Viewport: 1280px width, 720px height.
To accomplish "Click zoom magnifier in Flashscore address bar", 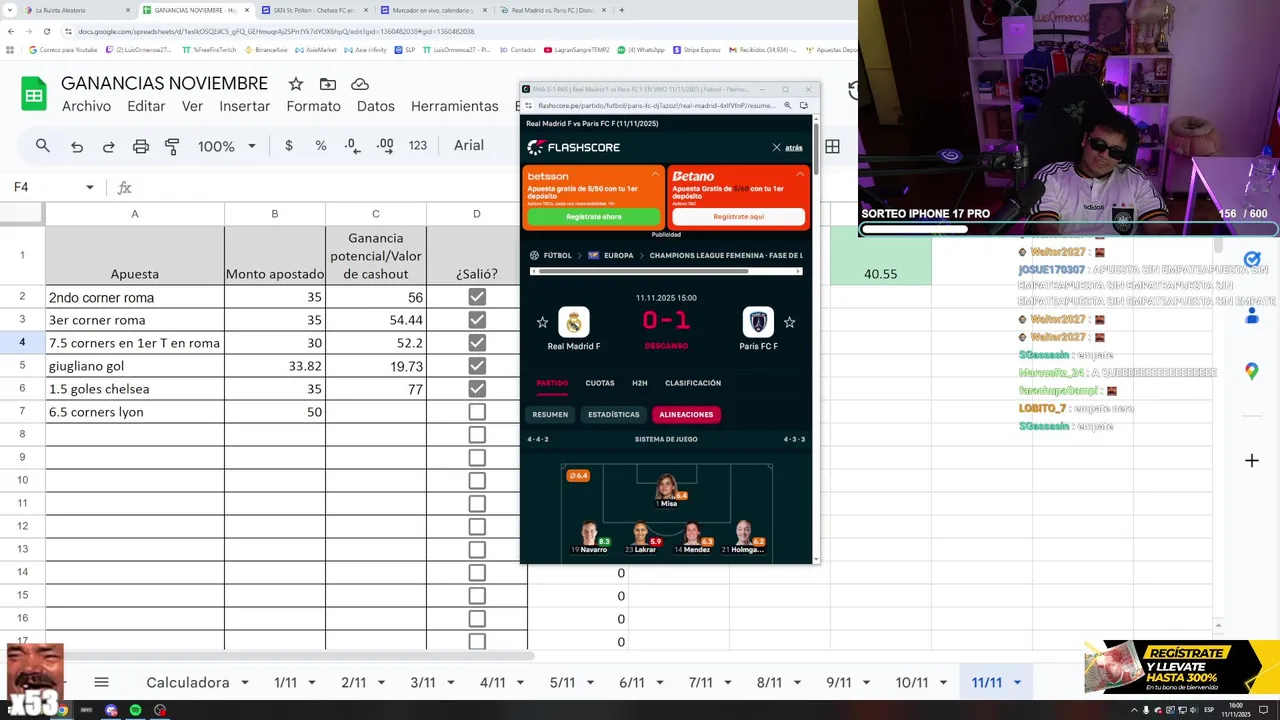I will 788,105.
